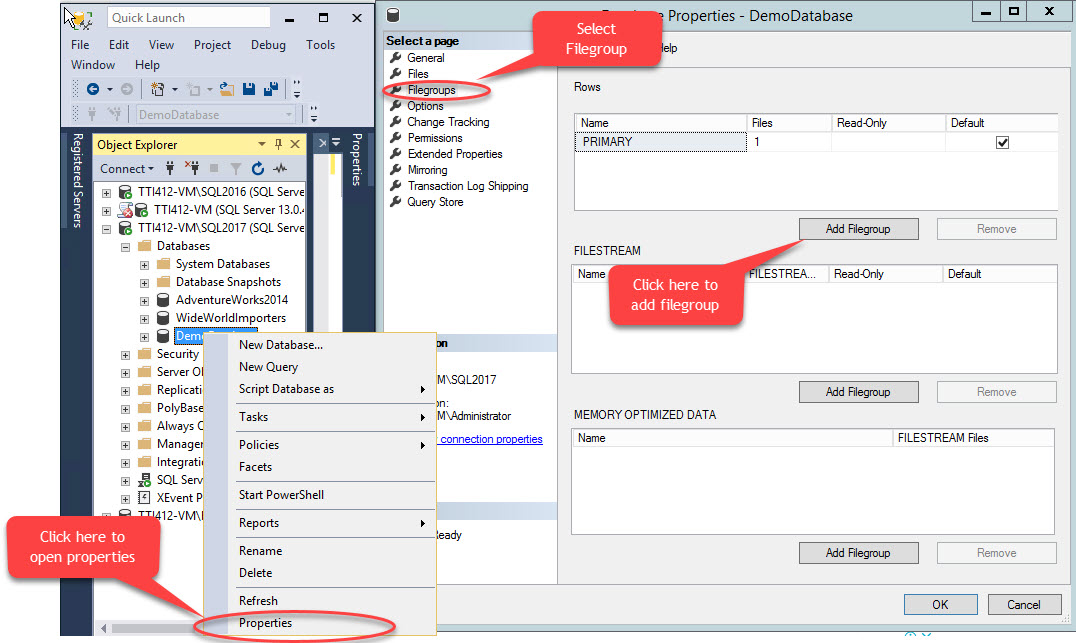
Task: Click Cancel in Database Properties dialog
Action: point(1024,605)
